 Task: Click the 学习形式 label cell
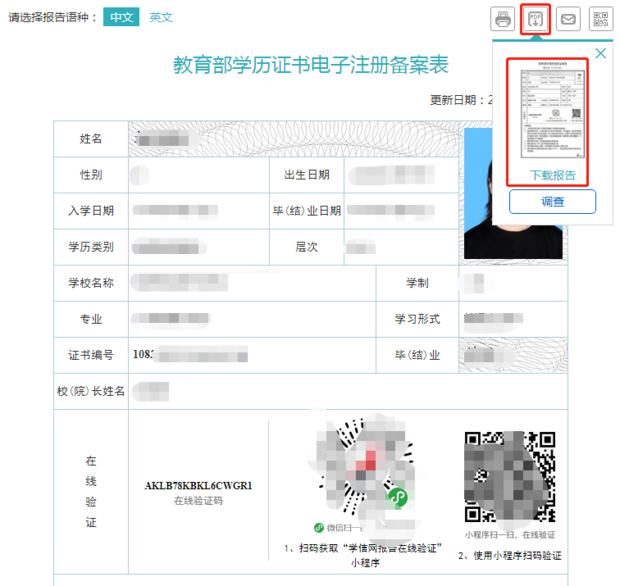417,319
